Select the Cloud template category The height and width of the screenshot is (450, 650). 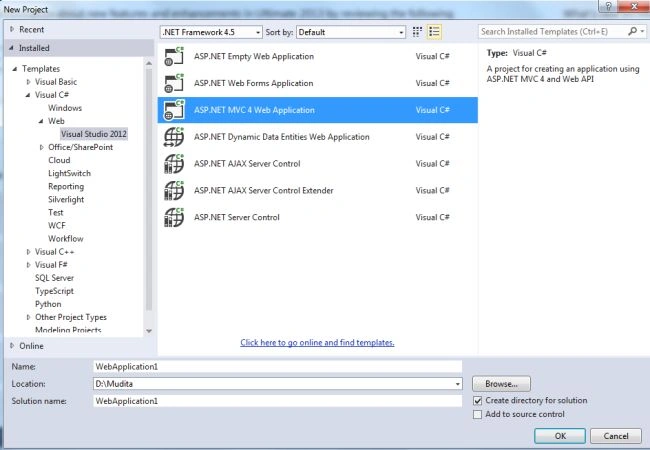(59, 160)
